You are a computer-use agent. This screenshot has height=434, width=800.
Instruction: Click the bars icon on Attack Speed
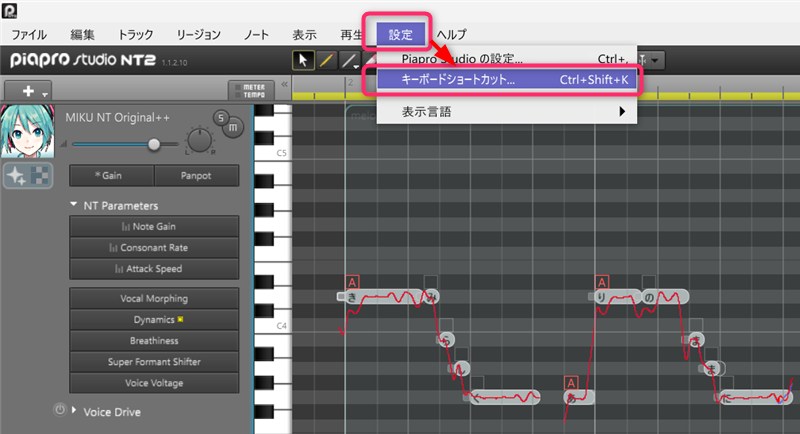click(119, 269)
